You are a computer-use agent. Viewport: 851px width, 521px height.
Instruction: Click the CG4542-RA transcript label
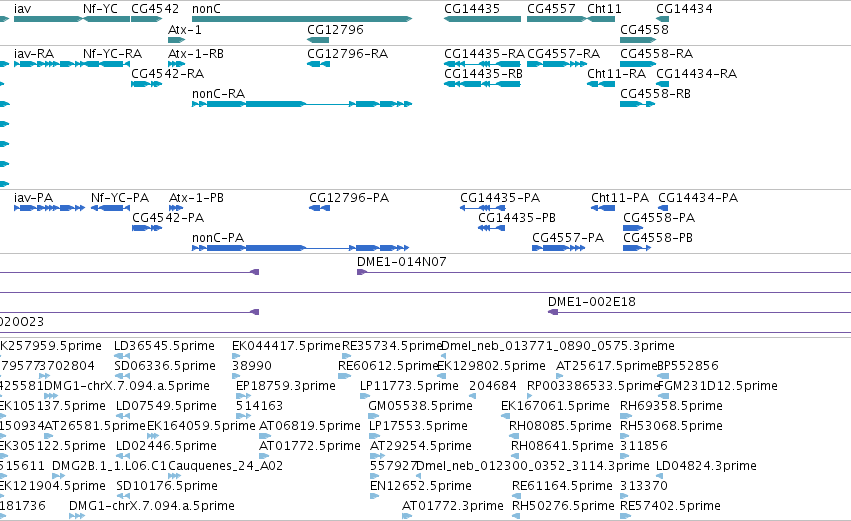(x=167, y=74)
